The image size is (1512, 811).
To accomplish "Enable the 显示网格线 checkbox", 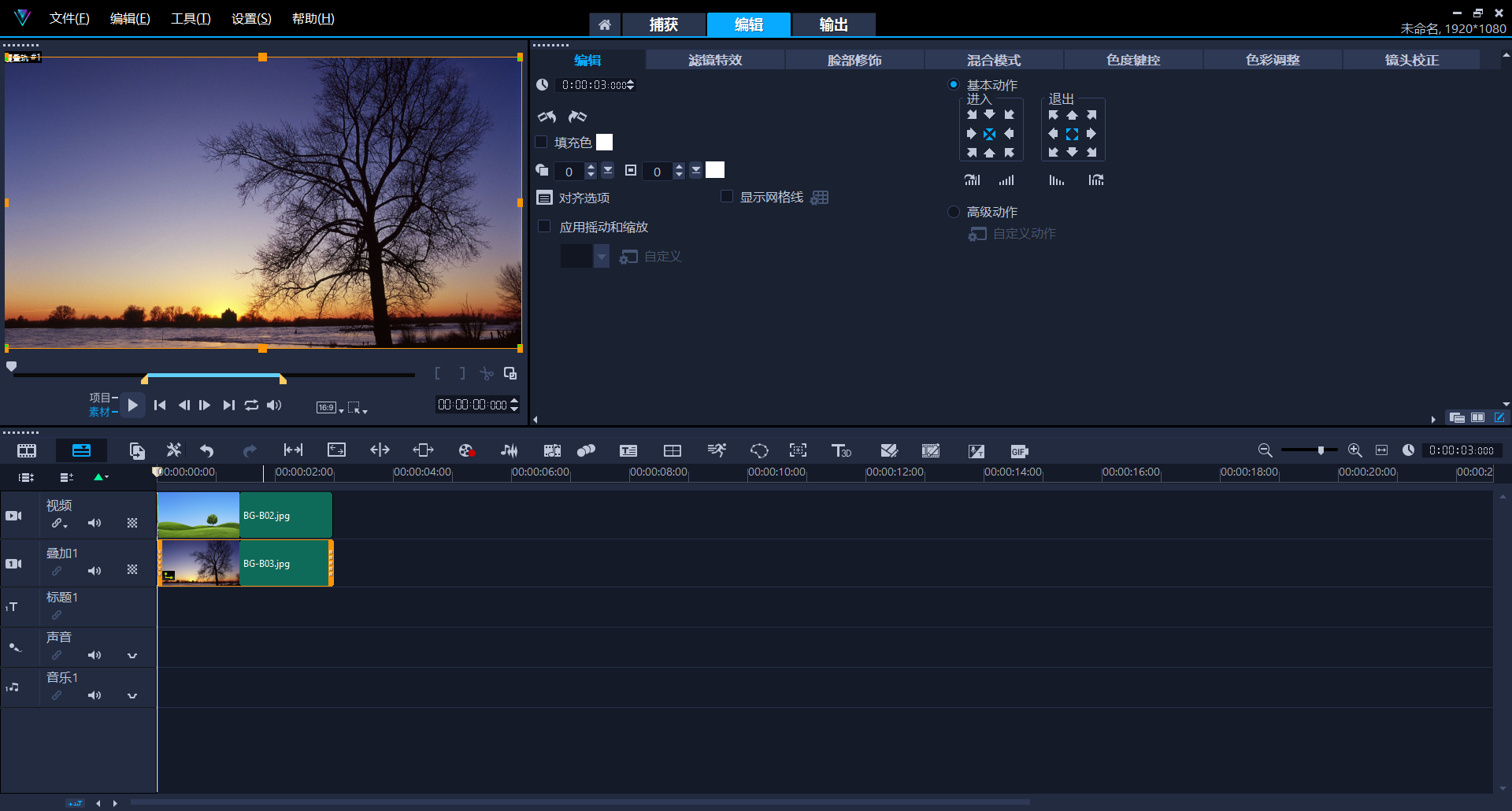I will click(727, 197).
